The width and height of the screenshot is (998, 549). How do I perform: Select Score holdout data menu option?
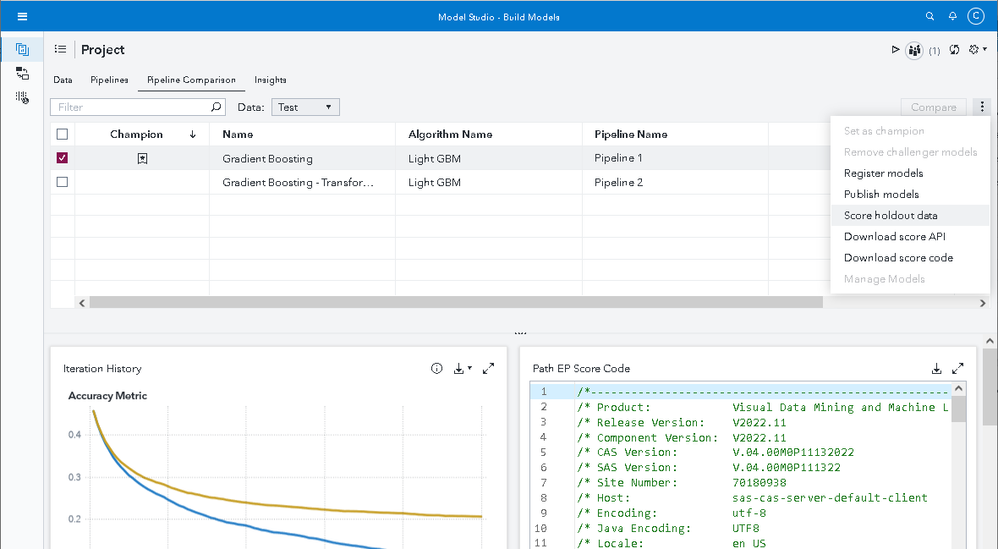tap(890, 215)
